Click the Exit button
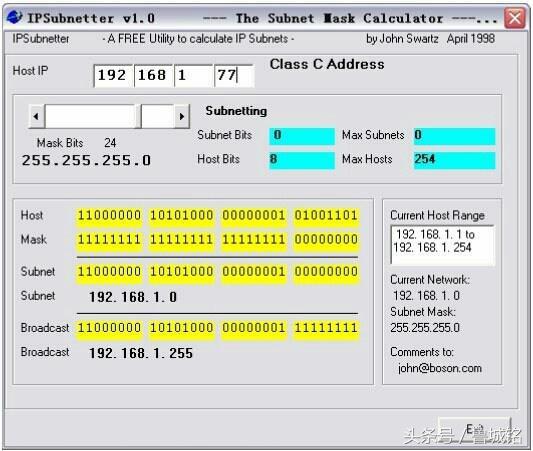The height and width of the screenshot is (451, 533). point(475,430)
